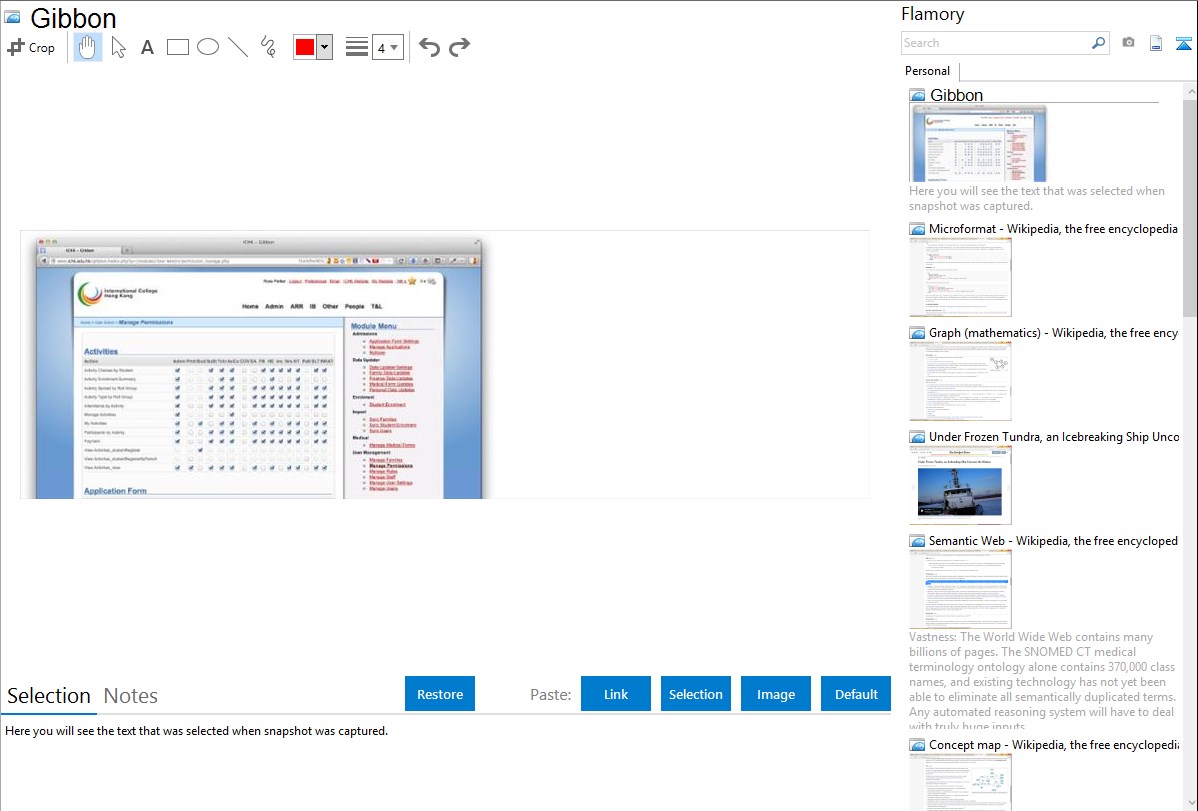Click the rightmost blue icon in Flamory header
Image resolution: width=1198 pixels, height=811 pixels.
pos(1183,43)
